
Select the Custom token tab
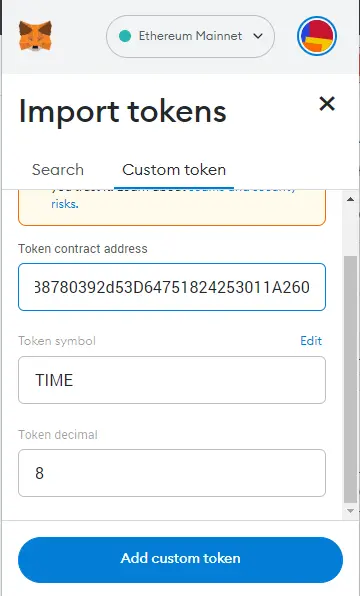click(x=174, y=170)
